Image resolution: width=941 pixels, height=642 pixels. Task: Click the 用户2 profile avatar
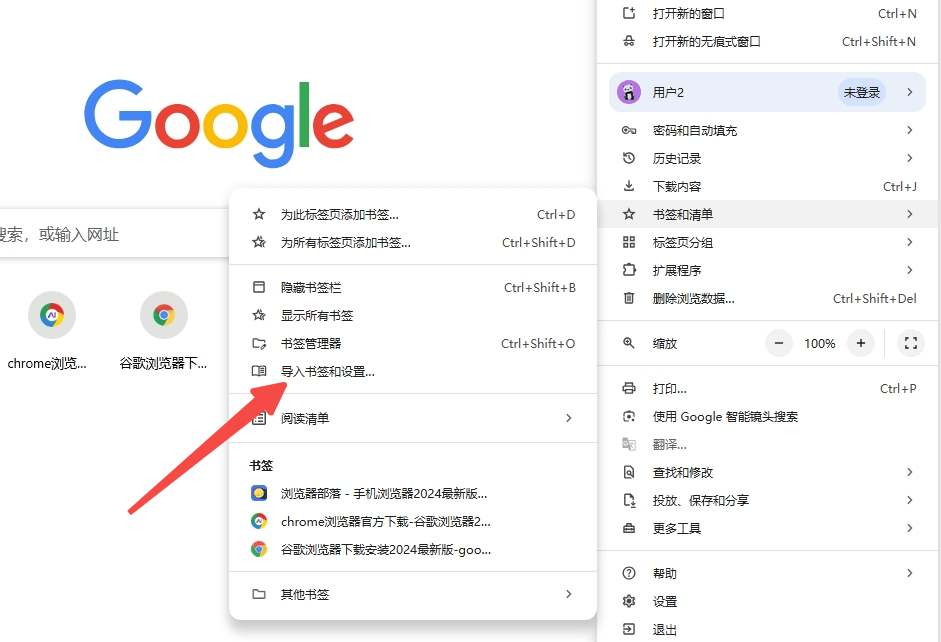pos(628,92)
